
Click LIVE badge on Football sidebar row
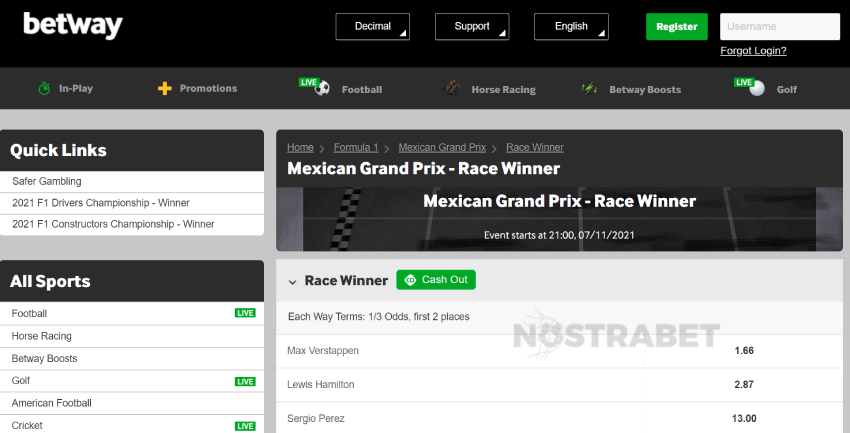pyautogui.click(x=245, y=313)
